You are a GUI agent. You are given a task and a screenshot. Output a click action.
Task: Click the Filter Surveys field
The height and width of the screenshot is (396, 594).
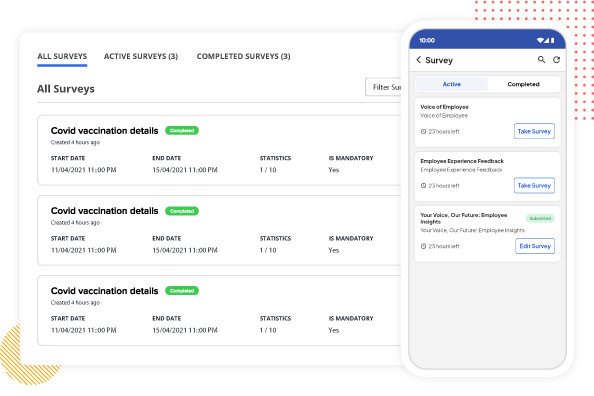coord(383,87)
